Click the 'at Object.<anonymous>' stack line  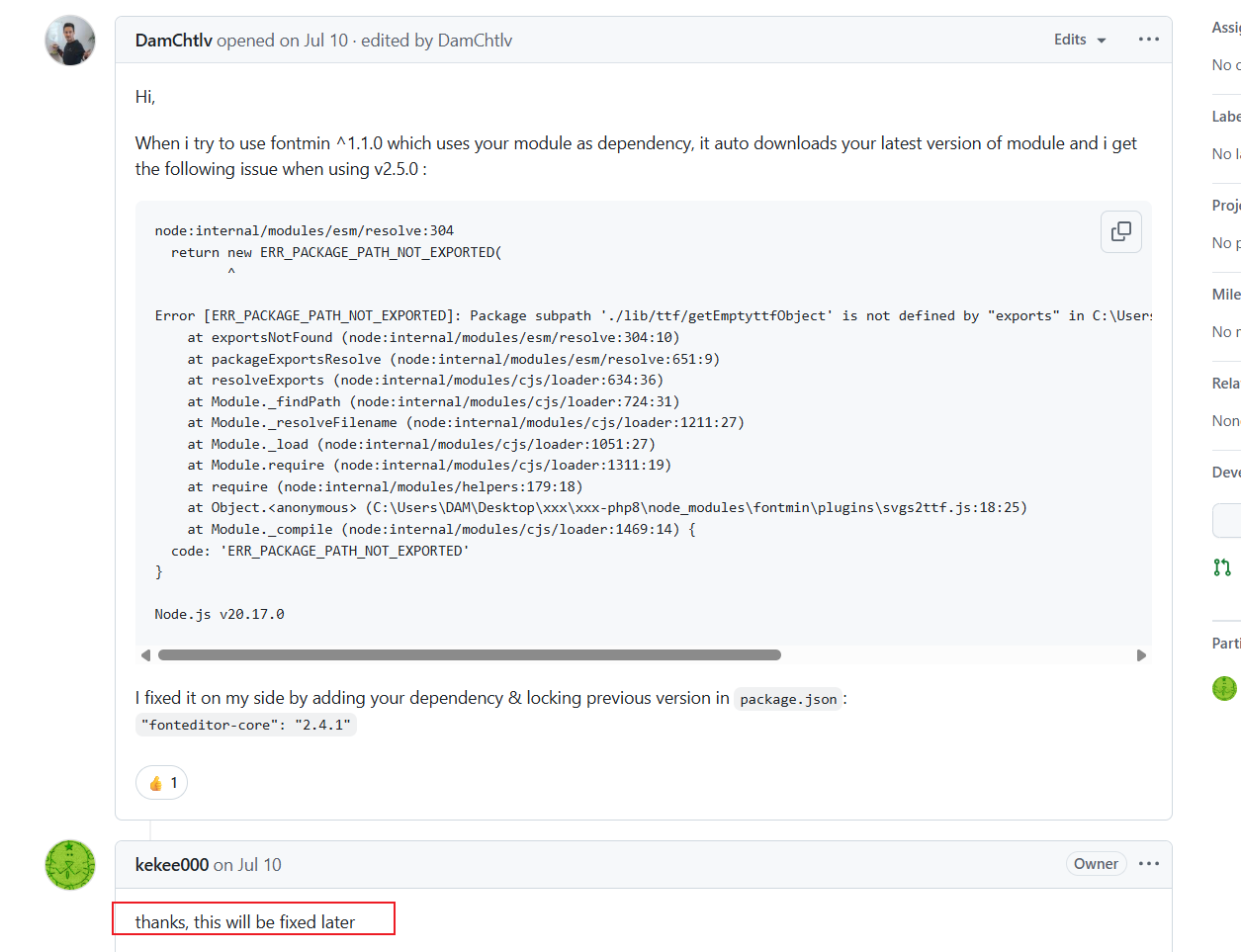(608, 507)
